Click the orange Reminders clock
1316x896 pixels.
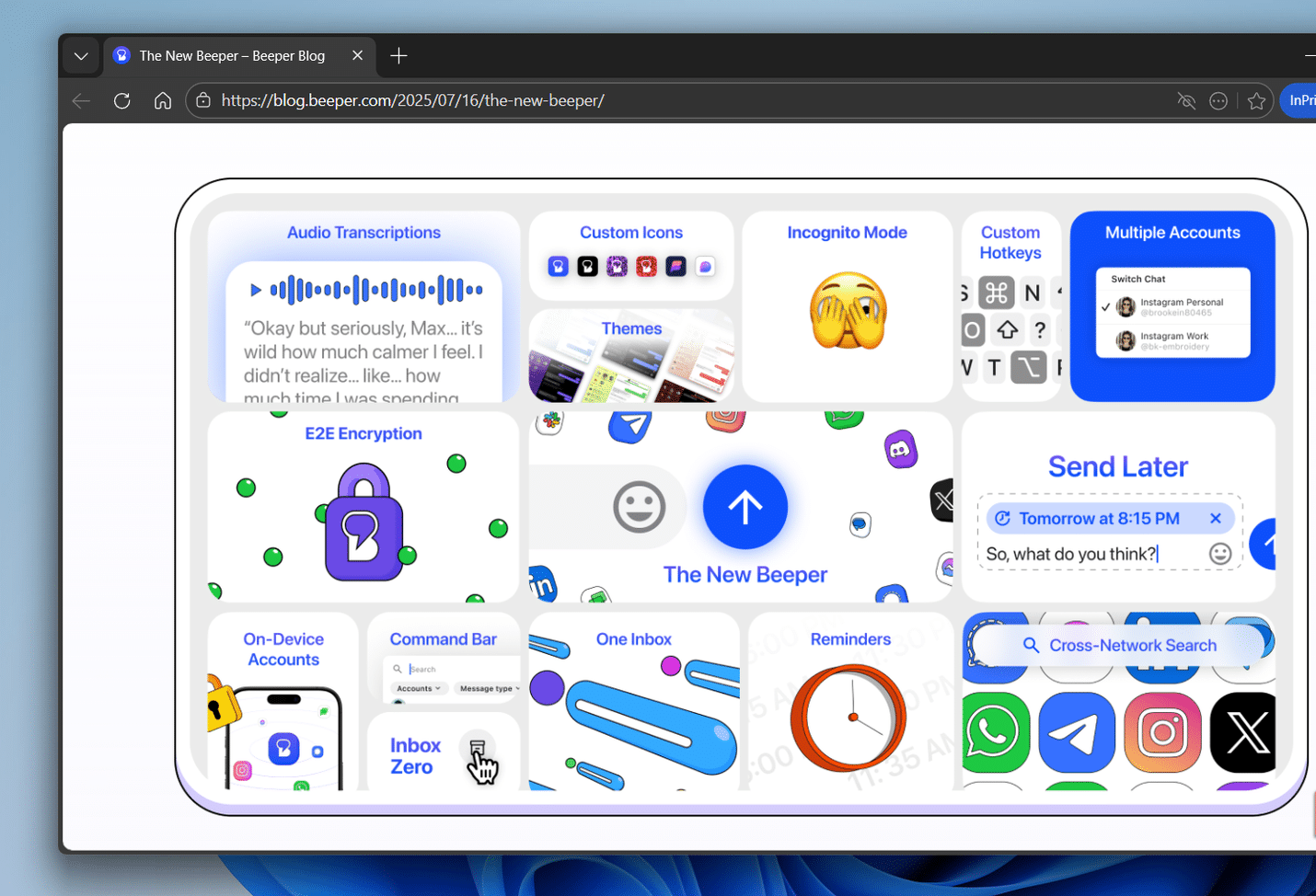click(x=848, y=717)
